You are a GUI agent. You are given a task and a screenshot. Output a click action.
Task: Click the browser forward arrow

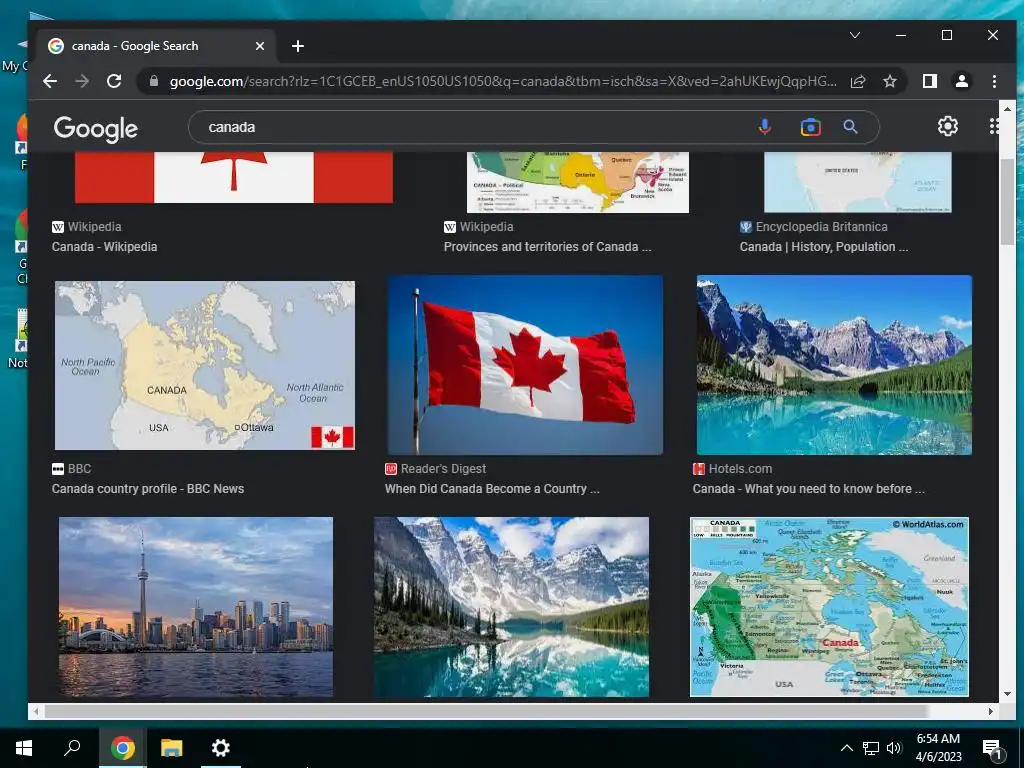[82, 81]
